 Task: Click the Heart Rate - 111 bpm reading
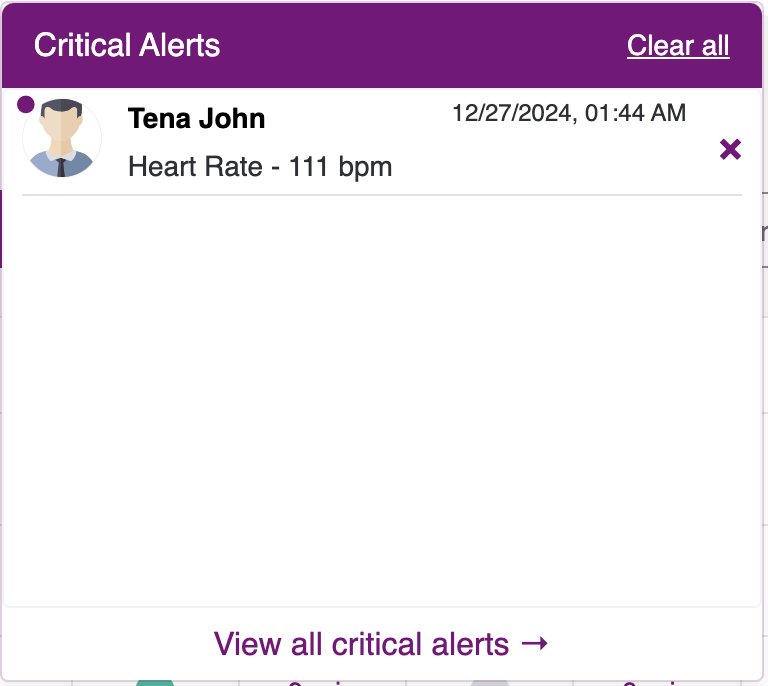(260, 166)
